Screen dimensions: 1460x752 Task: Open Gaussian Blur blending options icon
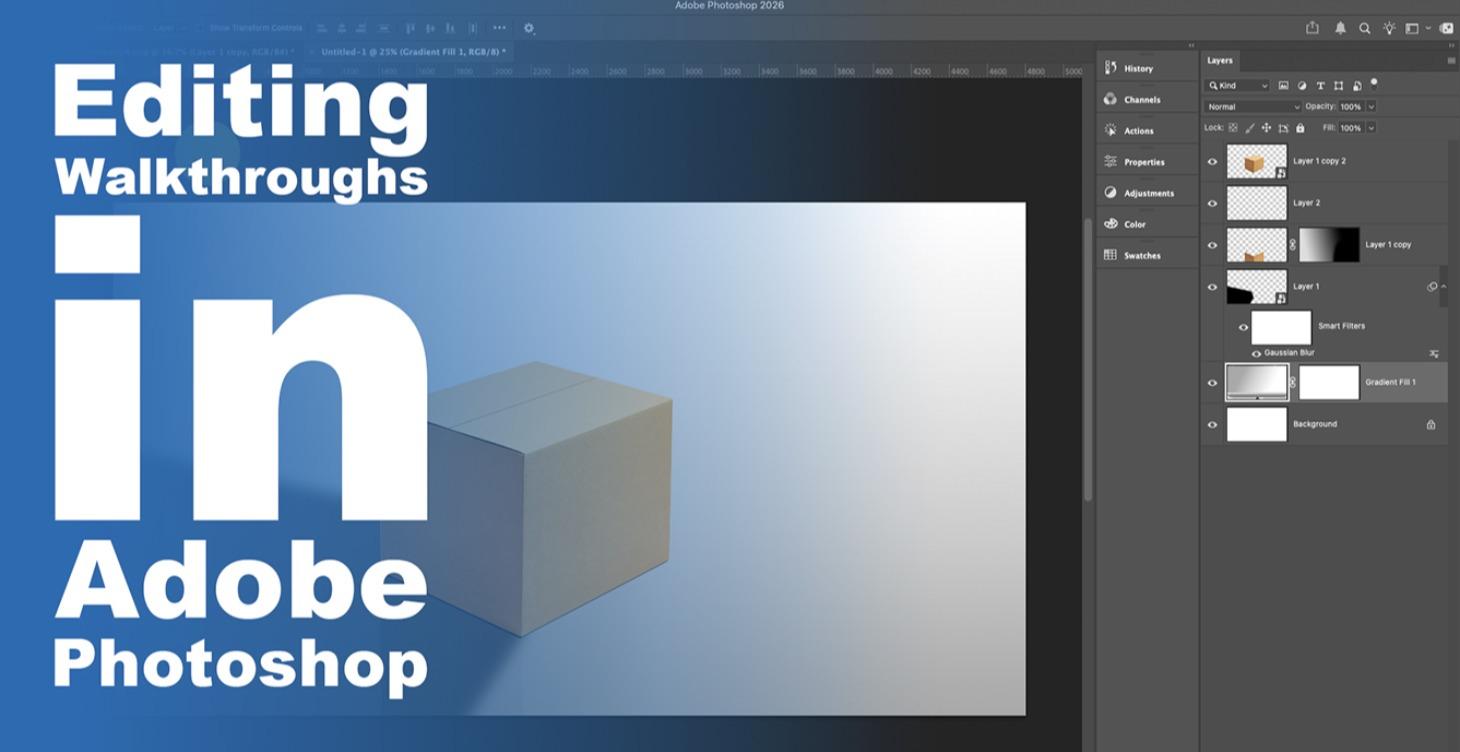[x=1433, y=354]
